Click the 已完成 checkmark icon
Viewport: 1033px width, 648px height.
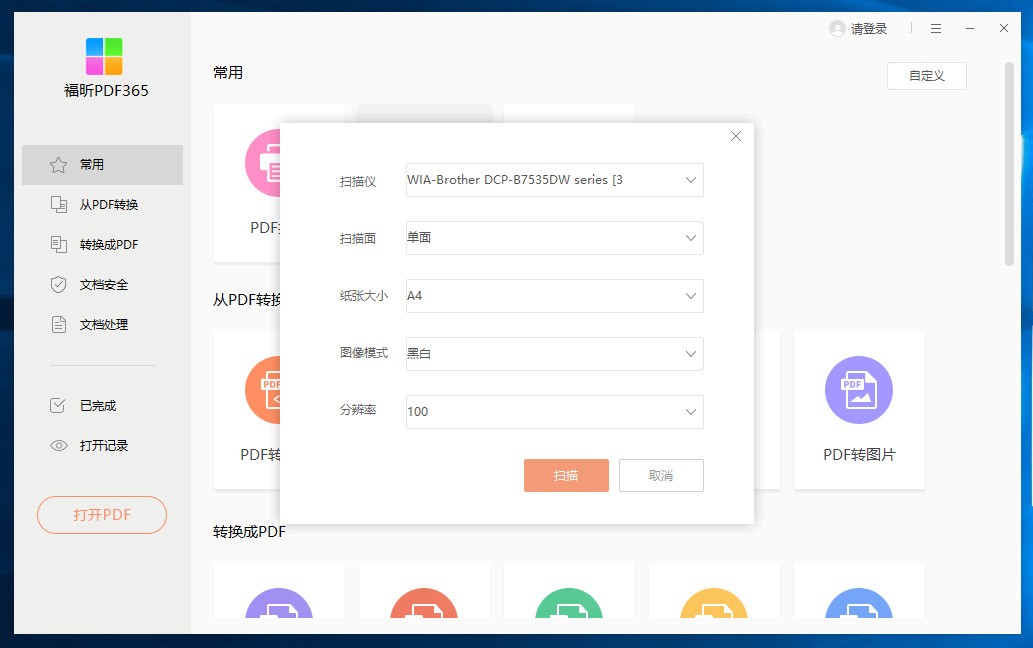tap(58, 405)
